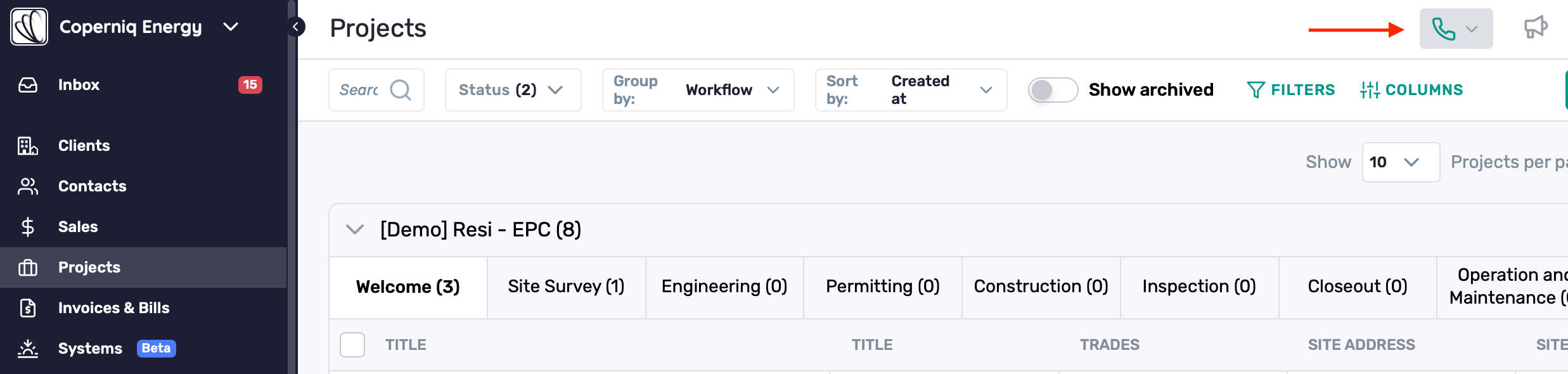This screenshot has height=374, width=1568.
Task: Collapse the sidebar with the arrow button
Action: (295, 27)
